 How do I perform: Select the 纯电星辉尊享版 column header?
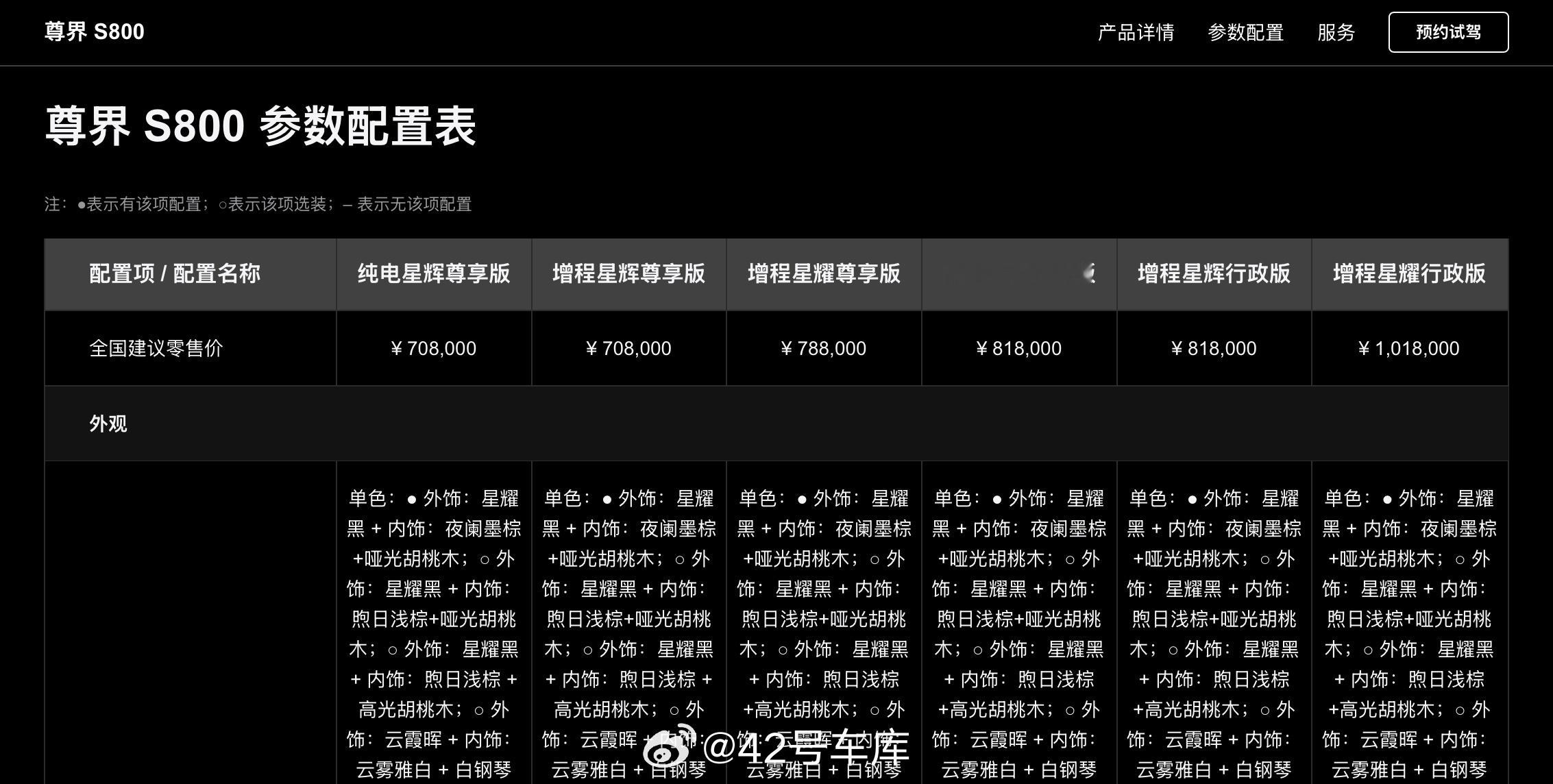(x=434, y=274)
